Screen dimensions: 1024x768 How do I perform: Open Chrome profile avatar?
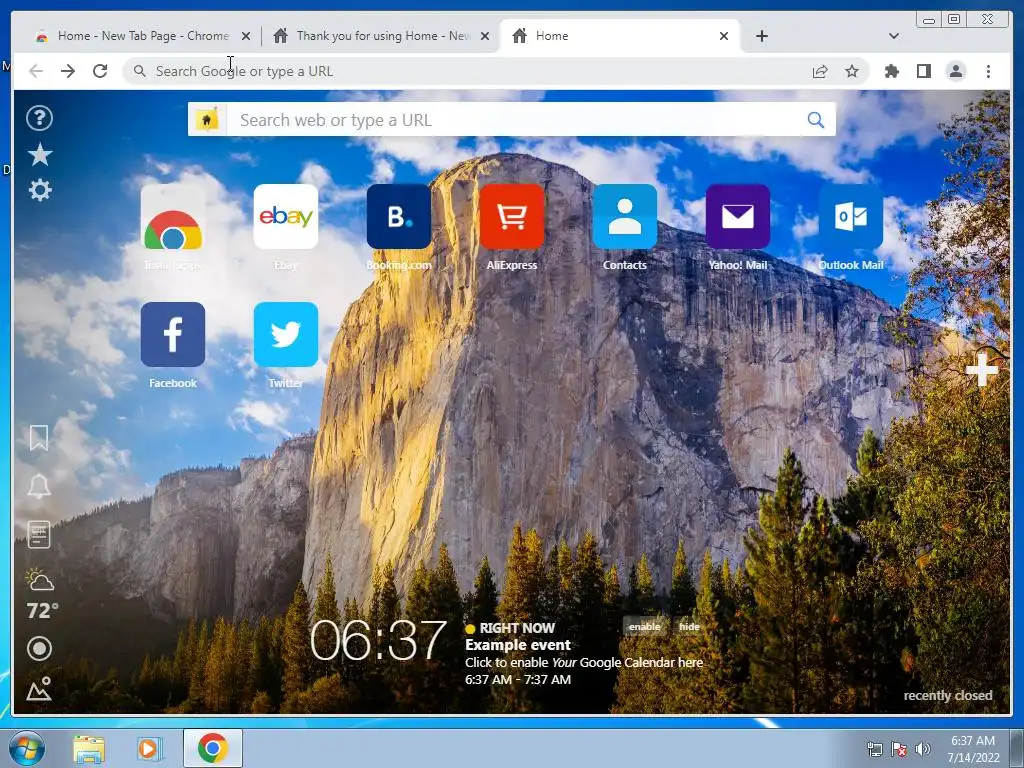coord(955,71)
